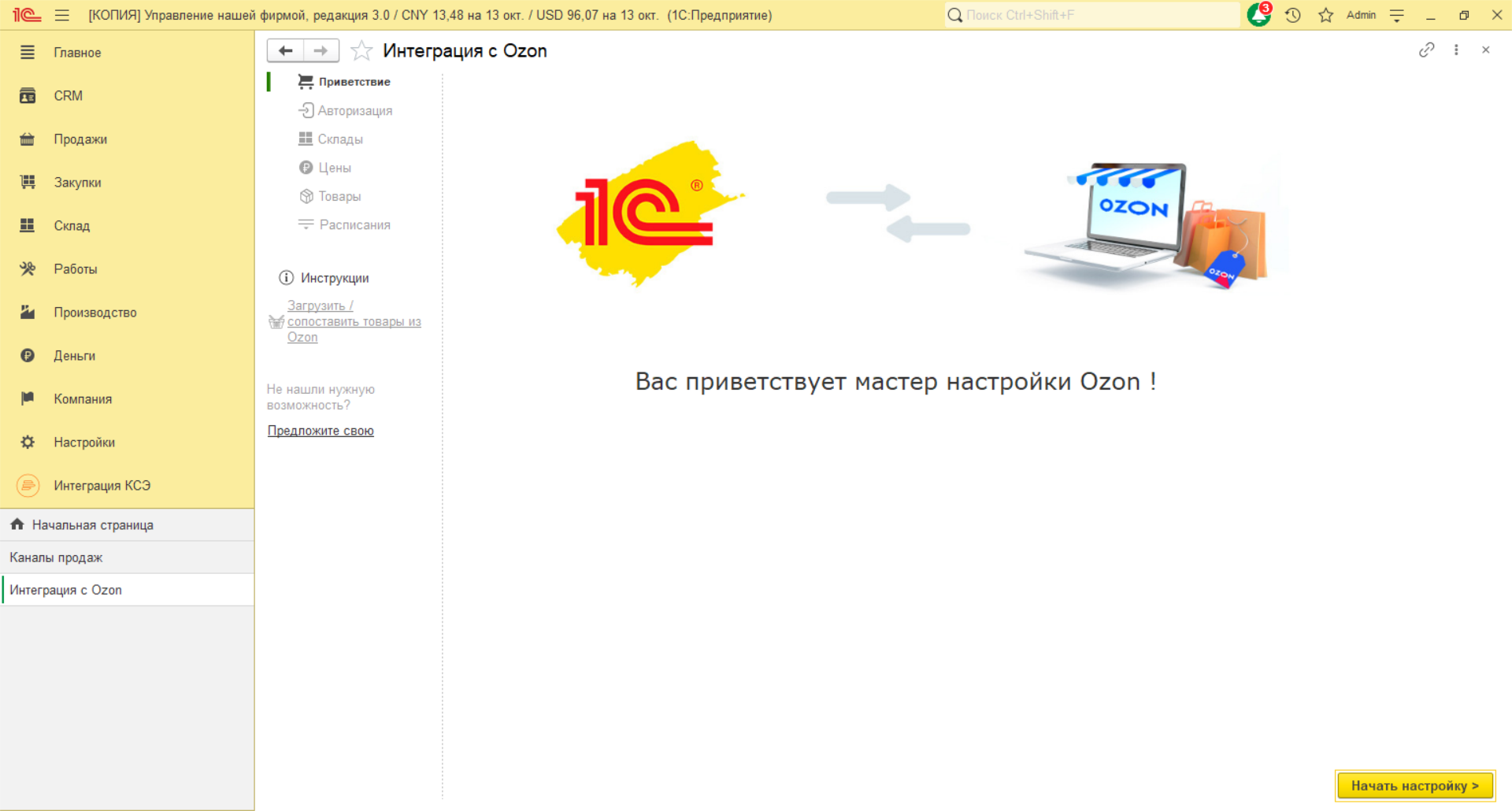The width and height of the screenshot is (1512, 811).
Task: Open the Работы section
Action: [127, 269]
